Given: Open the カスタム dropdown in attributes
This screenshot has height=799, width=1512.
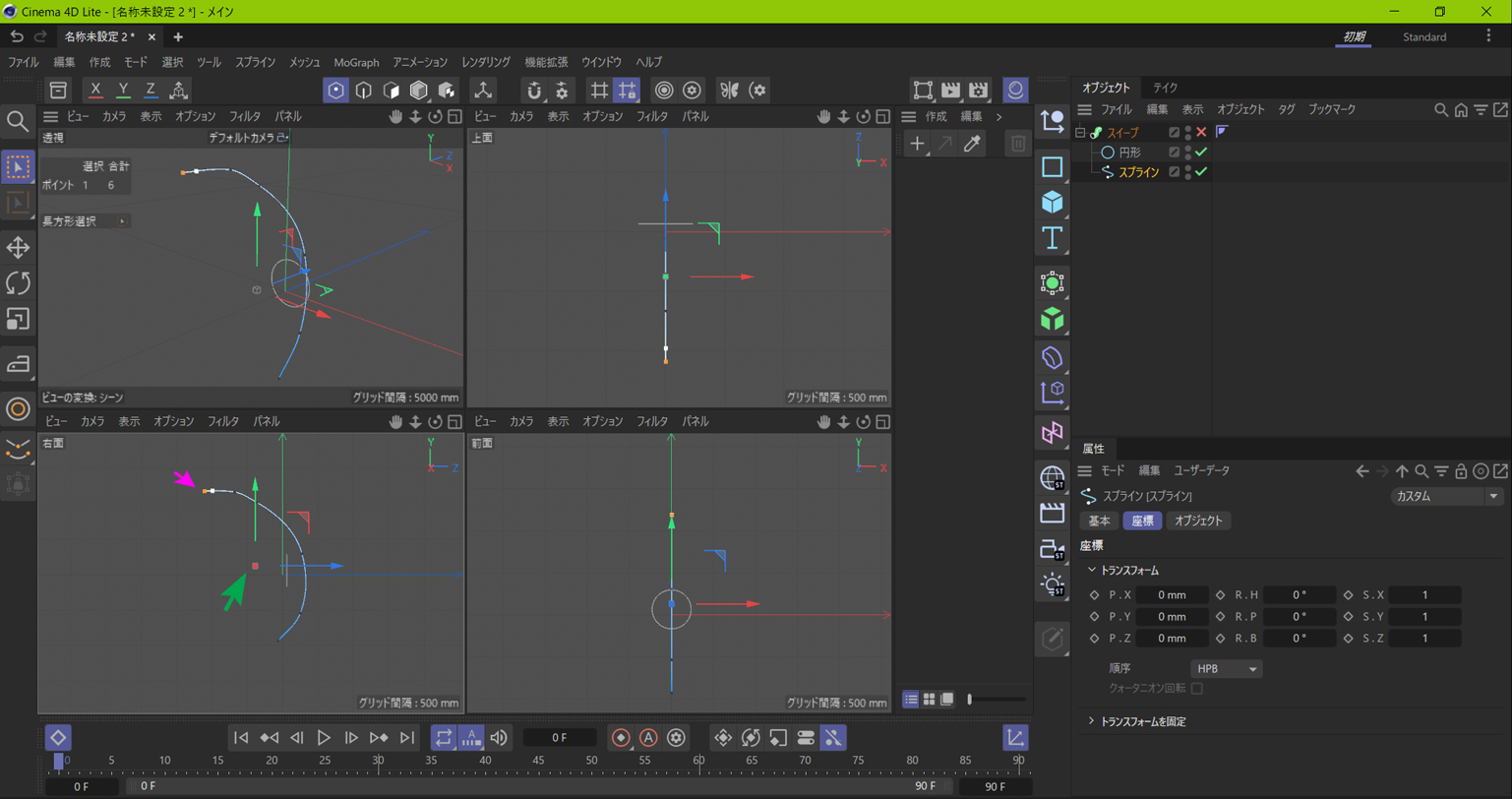Looking at the screenshot, I should point(1445,497).
